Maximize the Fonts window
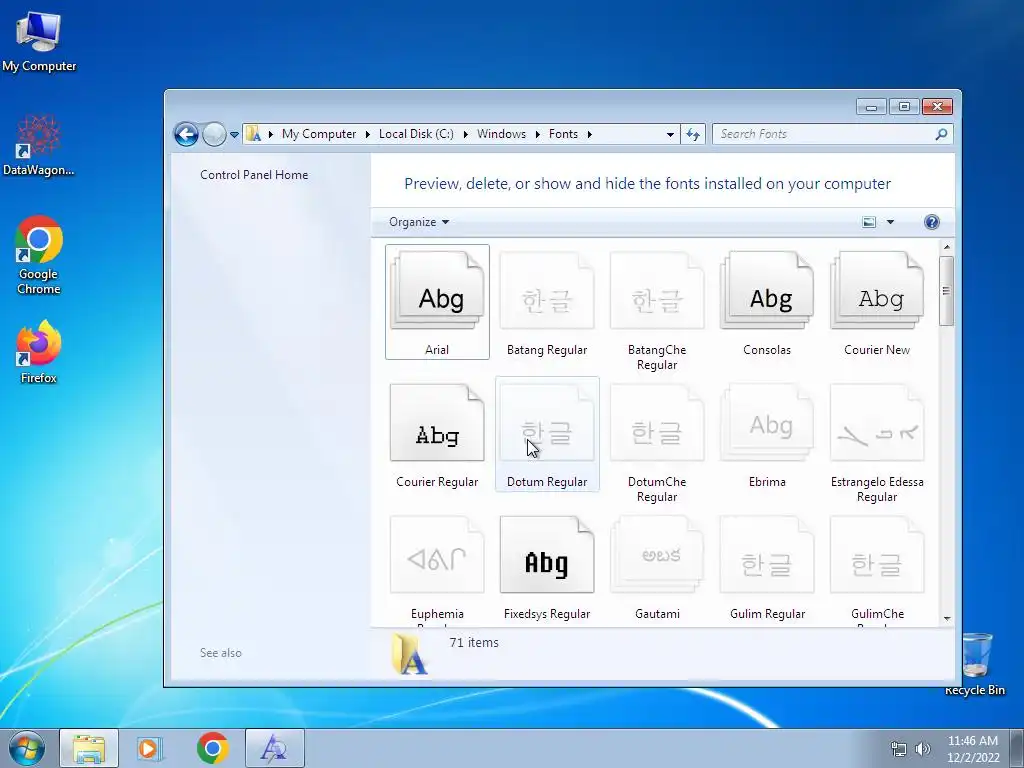 point(904,106)
